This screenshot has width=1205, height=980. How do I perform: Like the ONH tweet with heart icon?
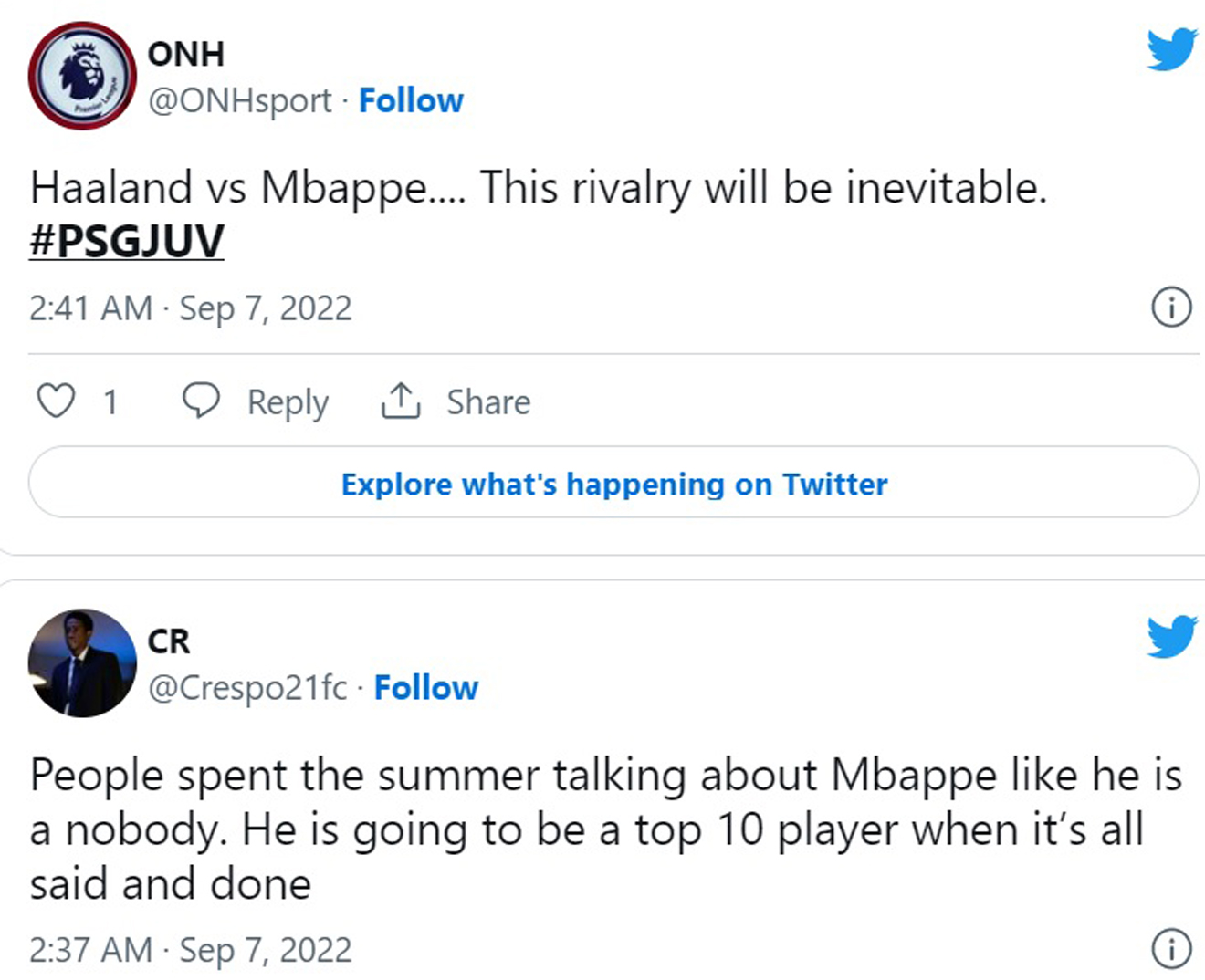pyautogui.click(x=56, y=401)
